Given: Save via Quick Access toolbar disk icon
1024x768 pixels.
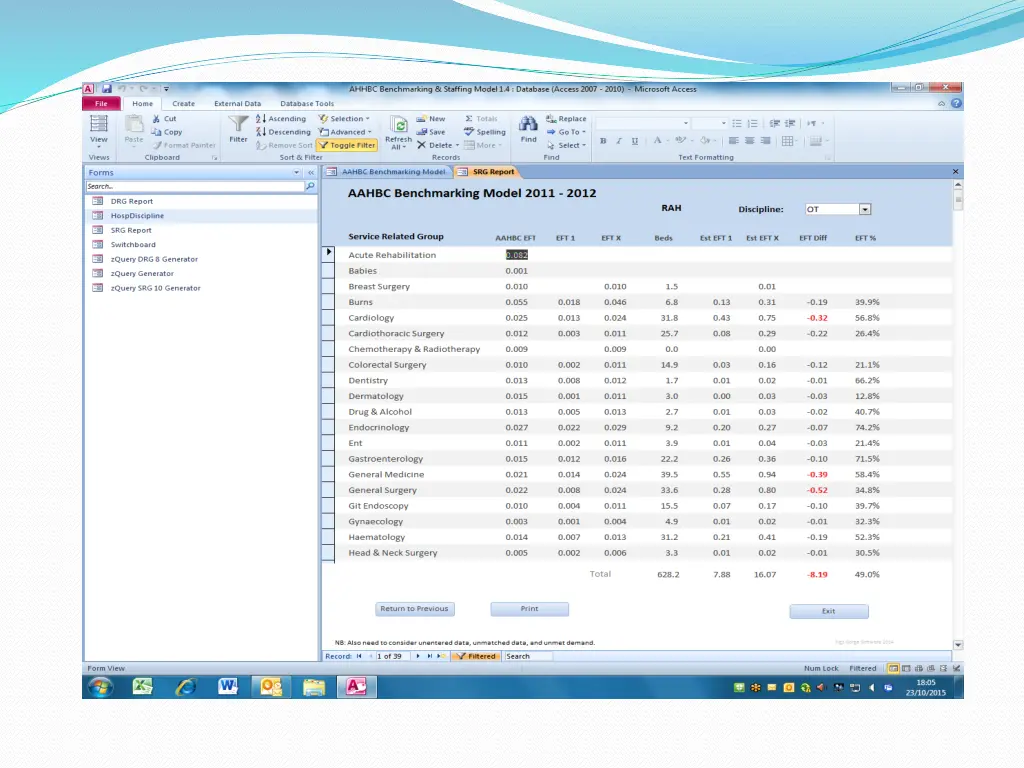Looking at the screenshot, I should 106,89.
